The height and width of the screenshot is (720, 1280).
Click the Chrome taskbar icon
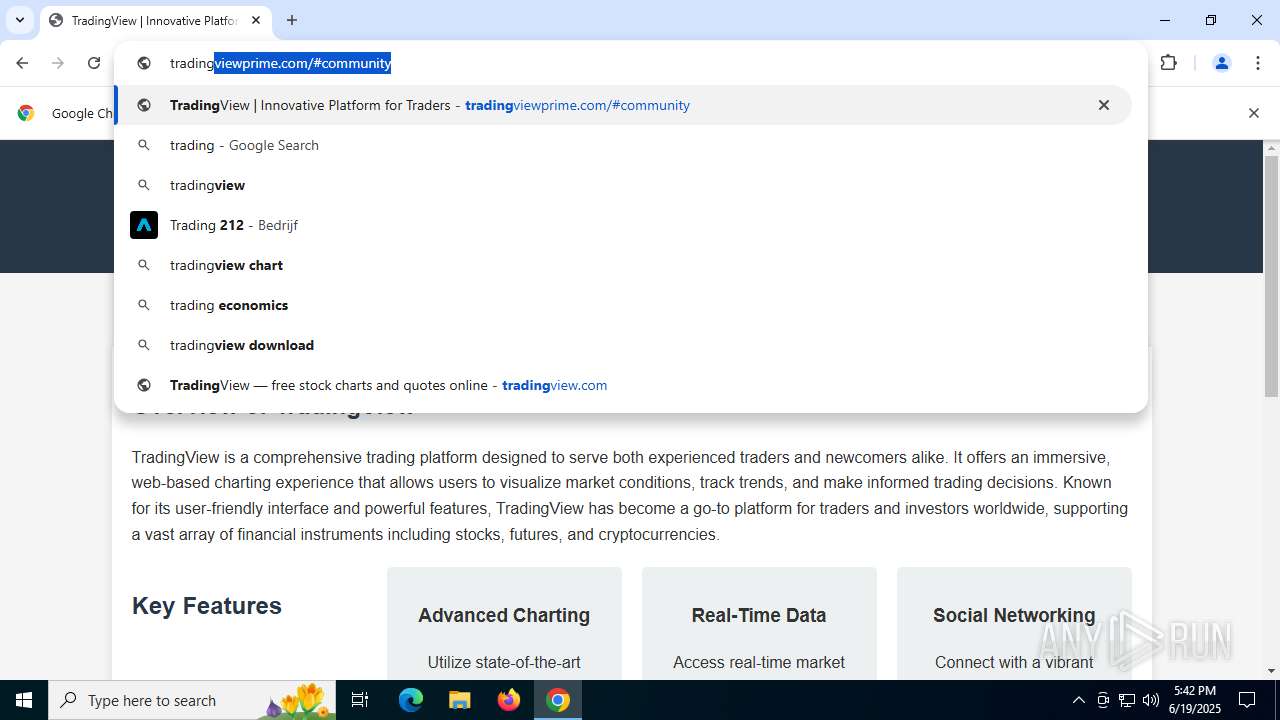click(x=558, y=700)
